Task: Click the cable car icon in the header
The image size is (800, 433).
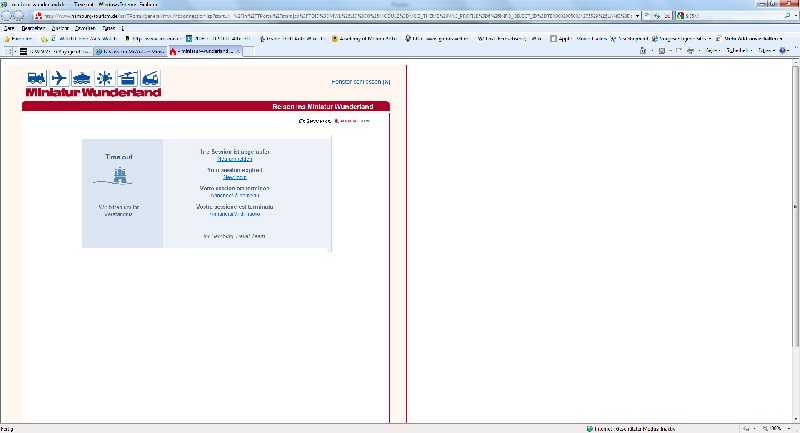Action: (128, 78)
